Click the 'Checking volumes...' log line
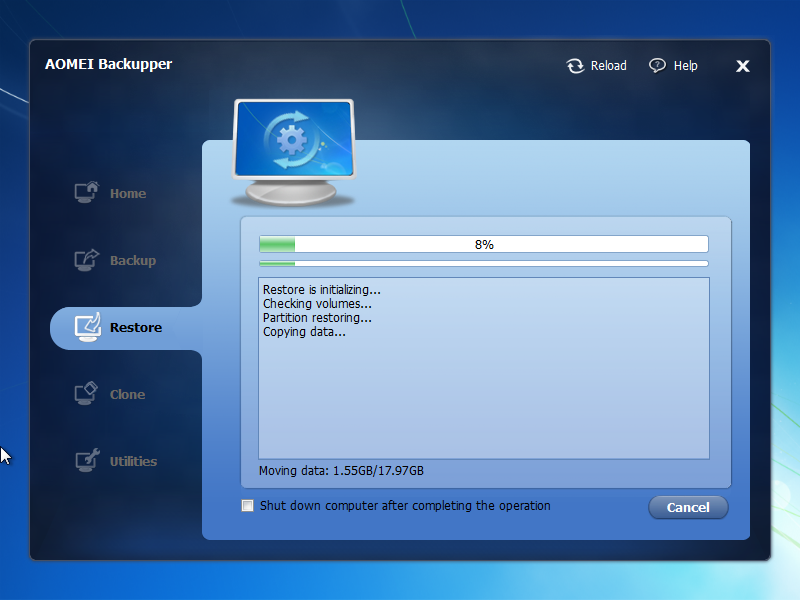The height and width of the screenshot is (600, 800). (x=317, y=304)
